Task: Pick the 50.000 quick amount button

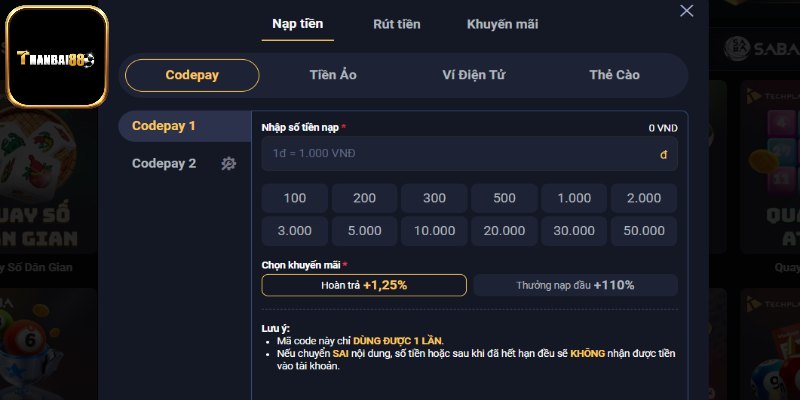Action: tap(644, 231)
